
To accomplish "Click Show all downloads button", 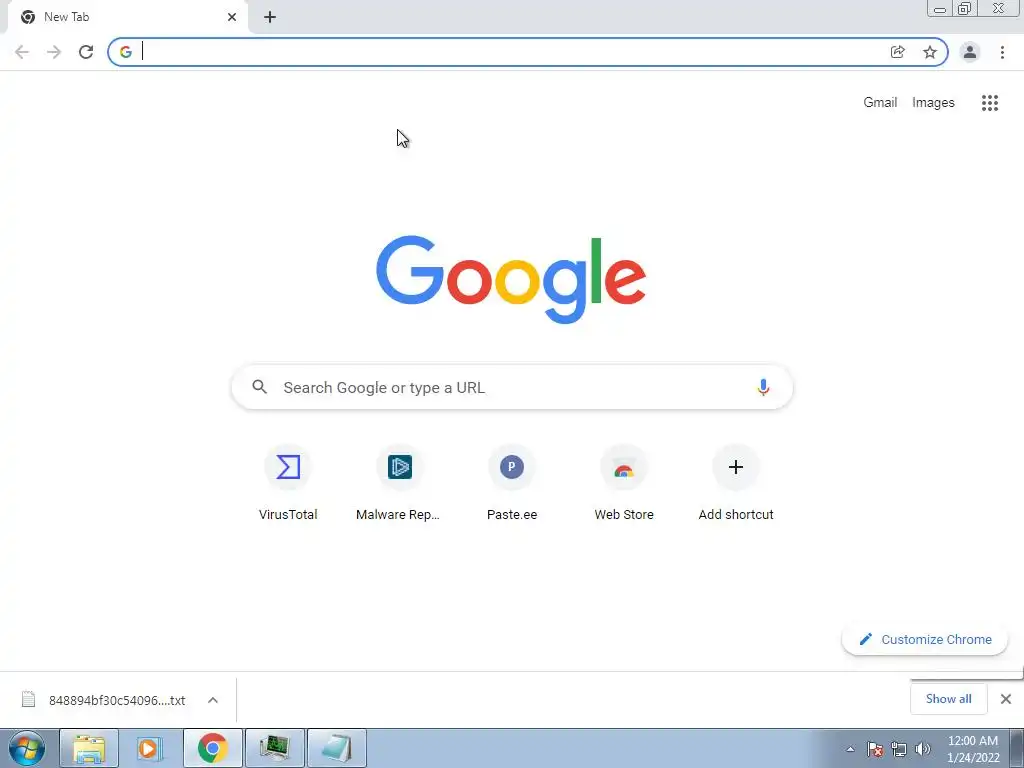I will click(949, 699).
